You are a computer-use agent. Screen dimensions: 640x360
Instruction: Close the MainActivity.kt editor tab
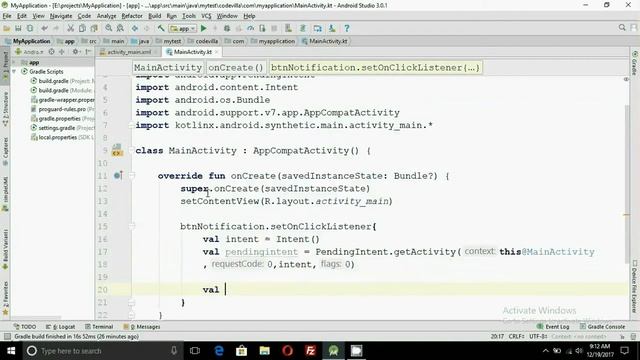(217, 52)
